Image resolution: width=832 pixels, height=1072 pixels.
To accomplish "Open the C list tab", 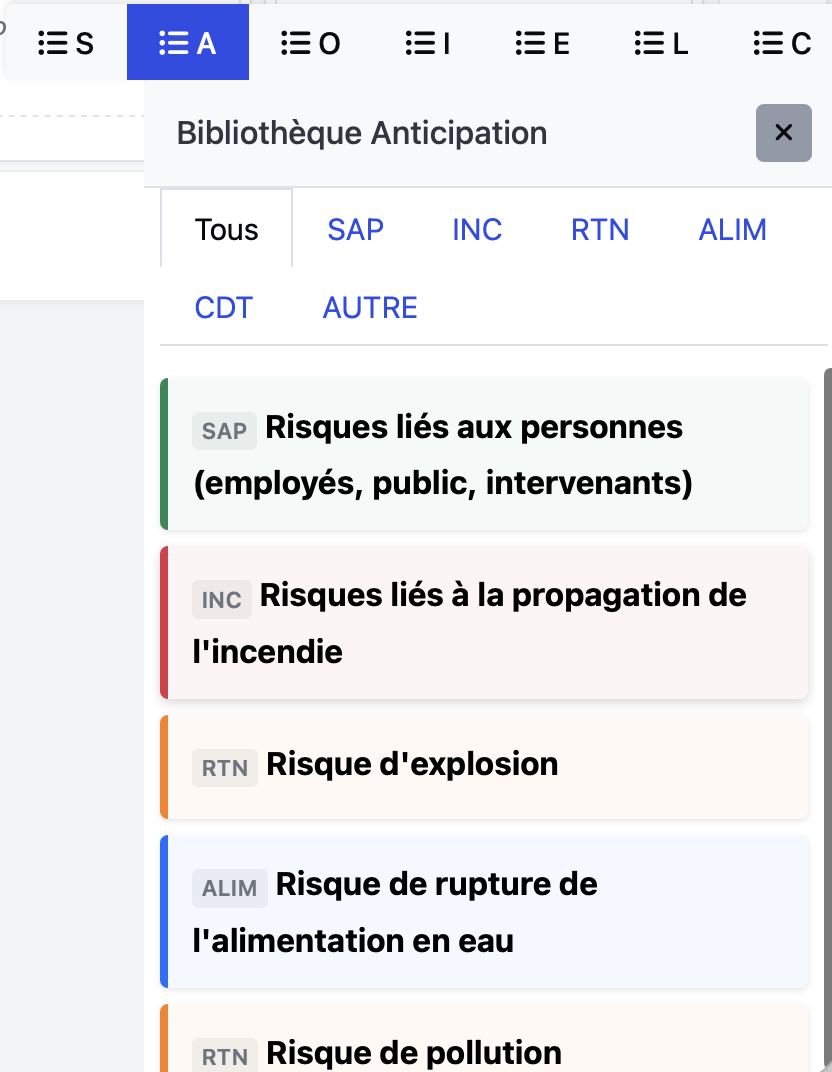I will point(781,43).
